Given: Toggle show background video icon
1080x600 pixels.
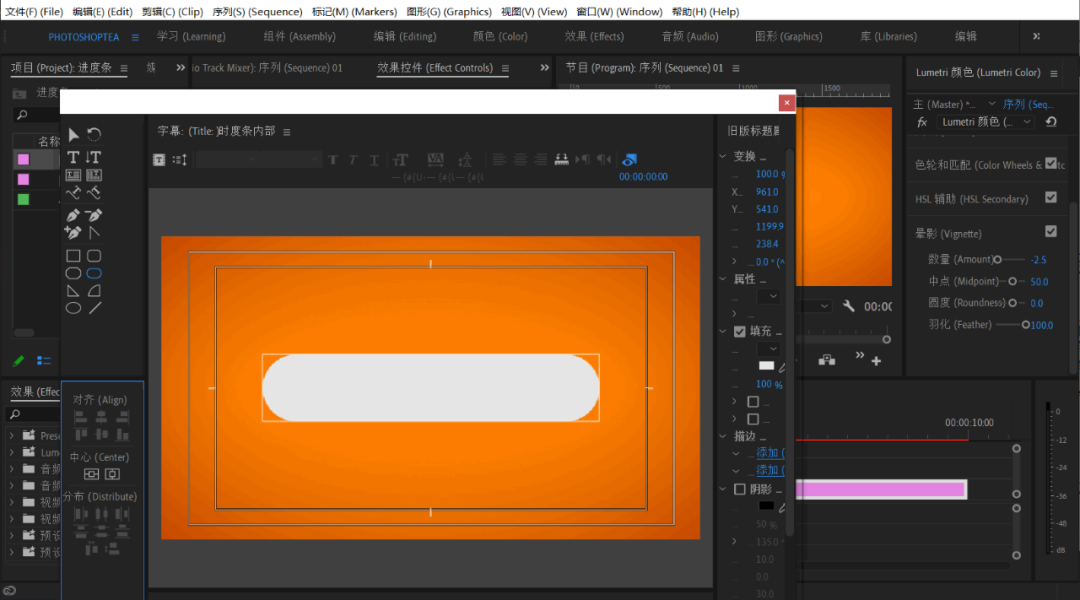Looking at the screenshot, I should coord(629,159).
